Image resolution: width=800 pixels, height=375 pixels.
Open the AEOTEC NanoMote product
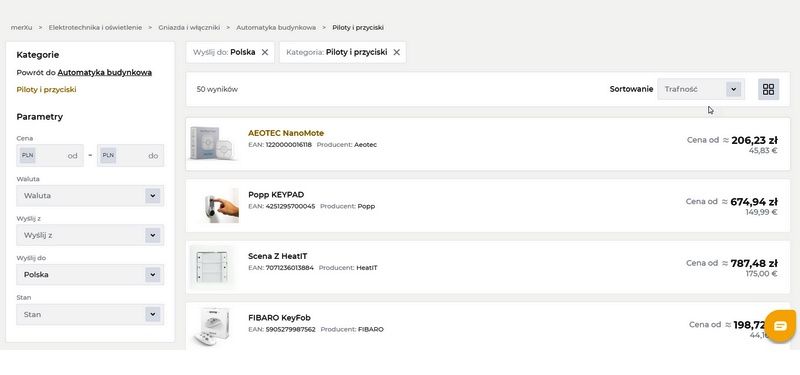coord(286,133)
